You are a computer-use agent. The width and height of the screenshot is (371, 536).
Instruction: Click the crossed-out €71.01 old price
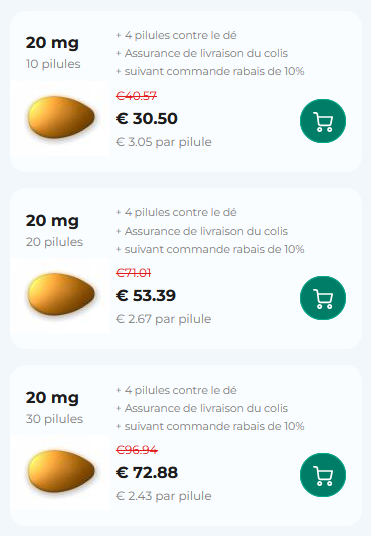pos(134,273)
